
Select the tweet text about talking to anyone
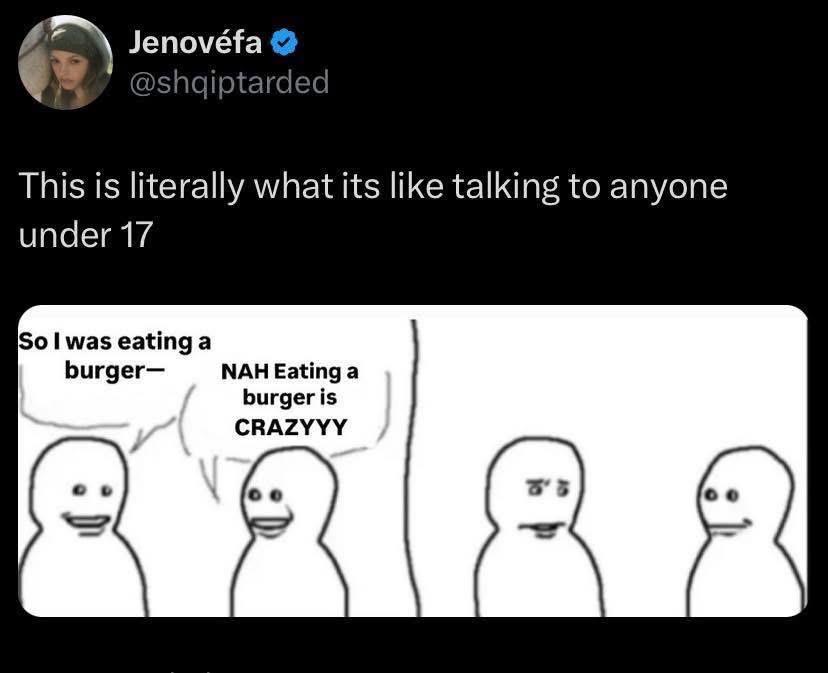pos(373,210)
